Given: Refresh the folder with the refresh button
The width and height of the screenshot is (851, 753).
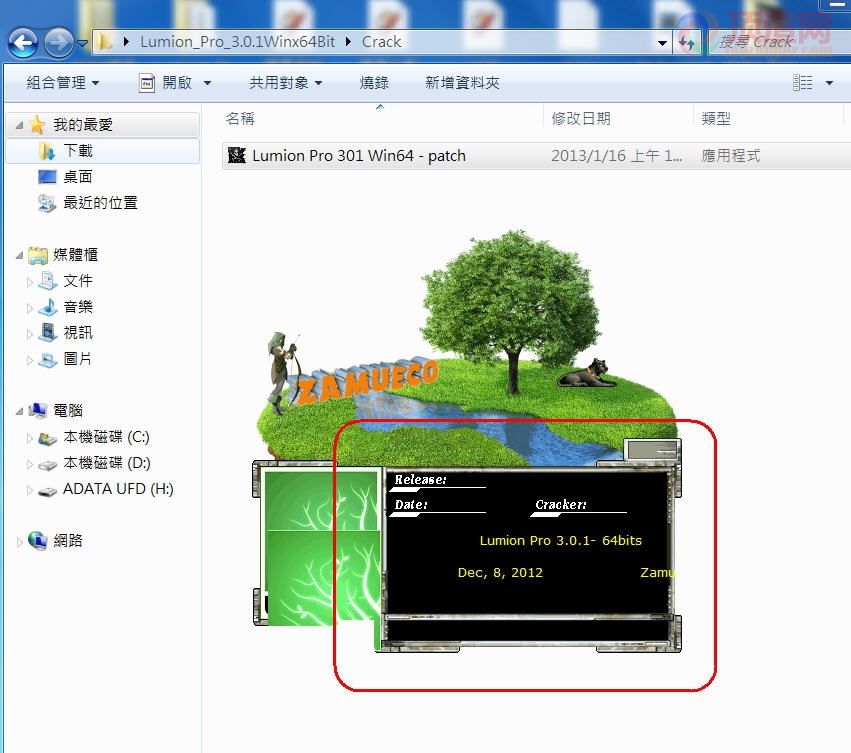Looking at the screenshot, I should pyautogui.click(x=687, y=42).
